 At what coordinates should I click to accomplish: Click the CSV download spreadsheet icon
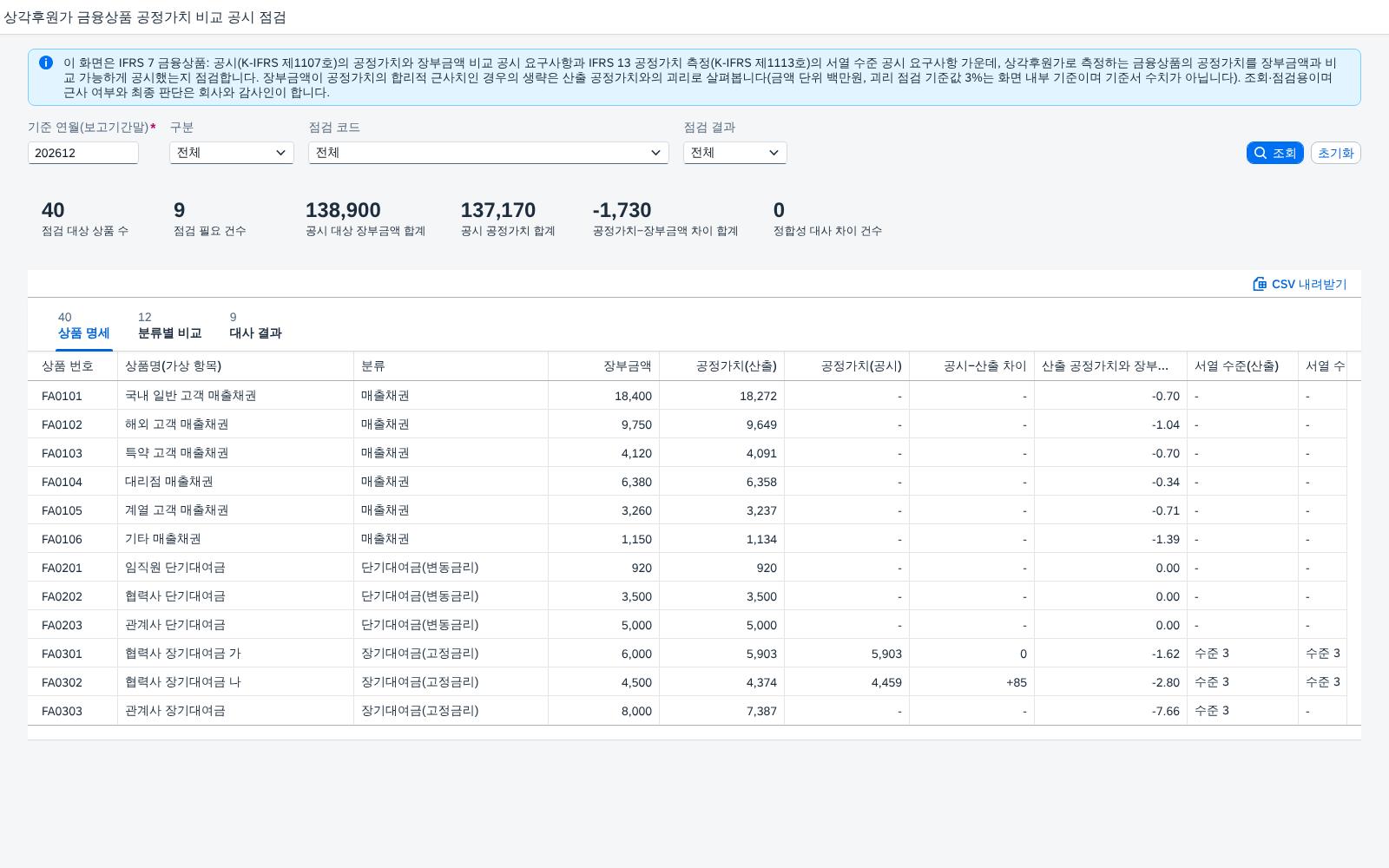[1260, 284]
